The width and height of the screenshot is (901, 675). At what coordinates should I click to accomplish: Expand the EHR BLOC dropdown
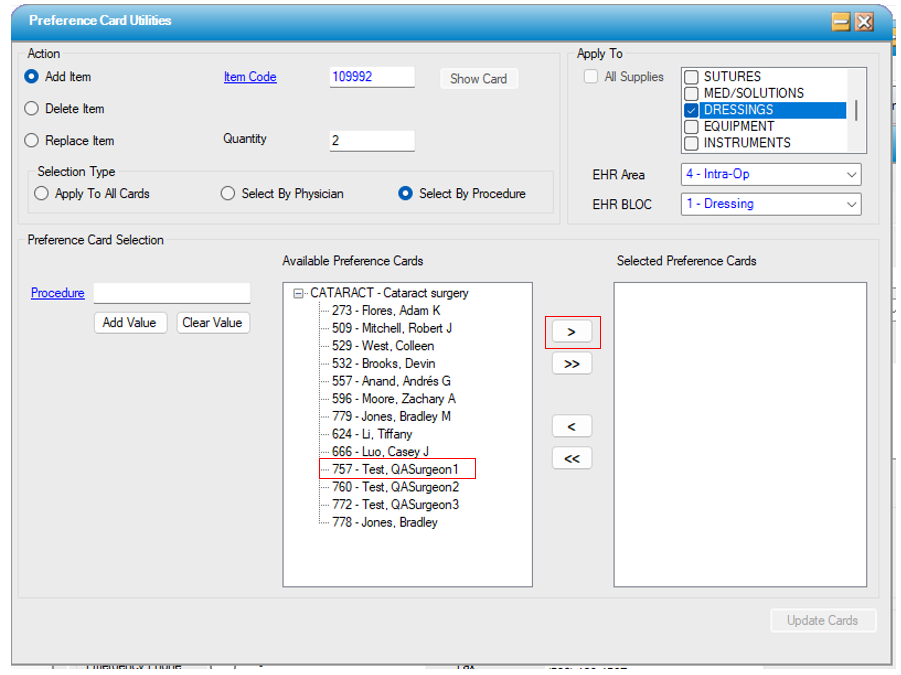[x=770, y=204]
